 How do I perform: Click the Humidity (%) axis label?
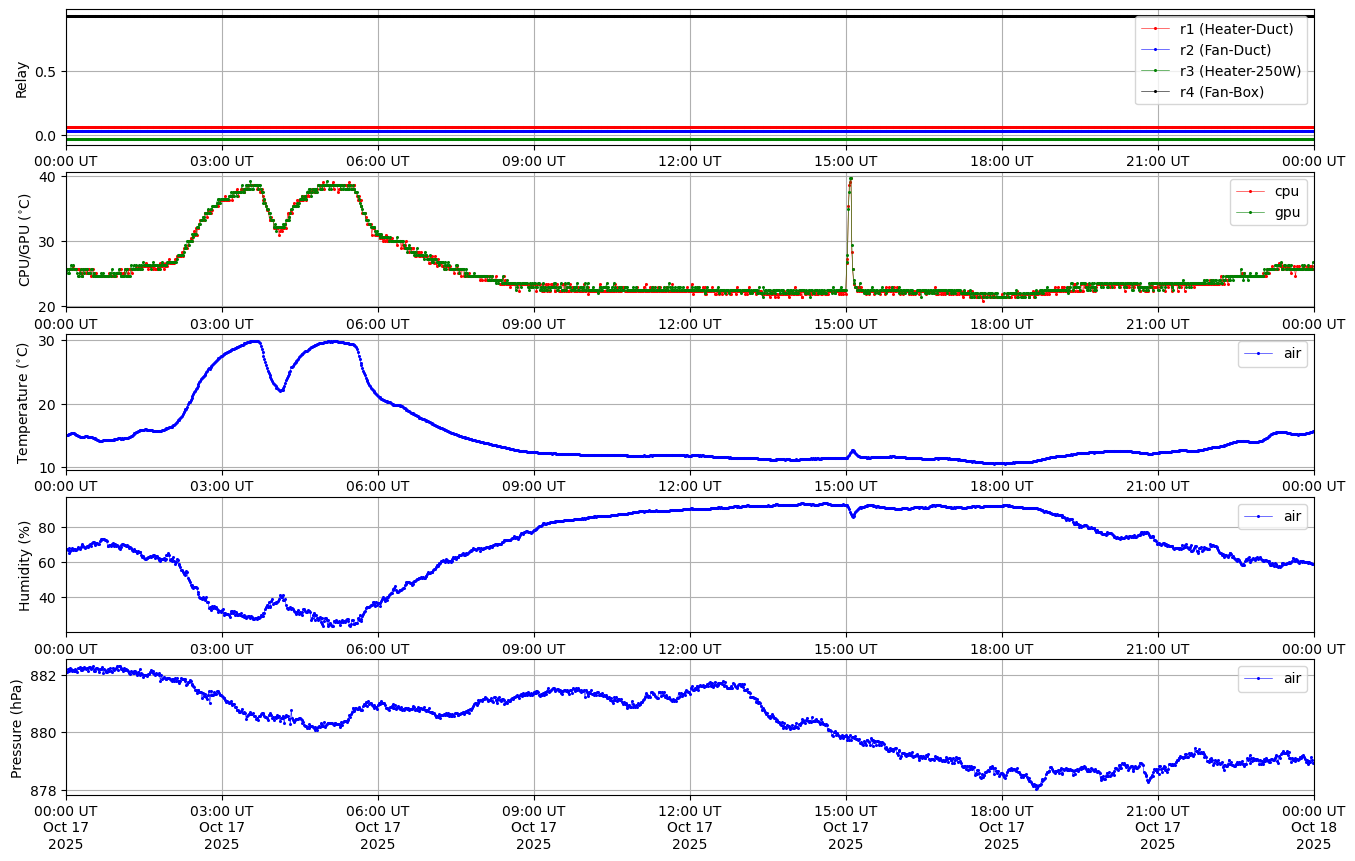pyautogui.click(x=24, y=565)
